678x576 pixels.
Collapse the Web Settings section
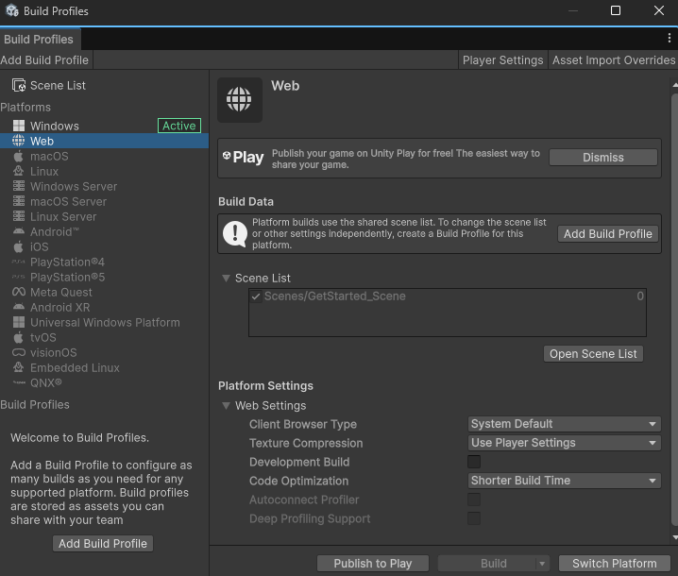226,406
